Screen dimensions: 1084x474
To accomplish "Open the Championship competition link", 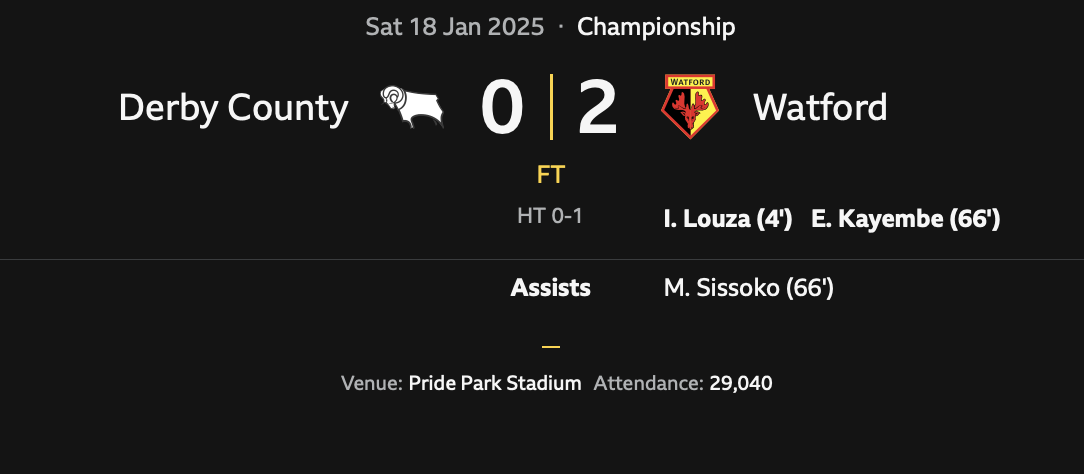I will point(656,27).
